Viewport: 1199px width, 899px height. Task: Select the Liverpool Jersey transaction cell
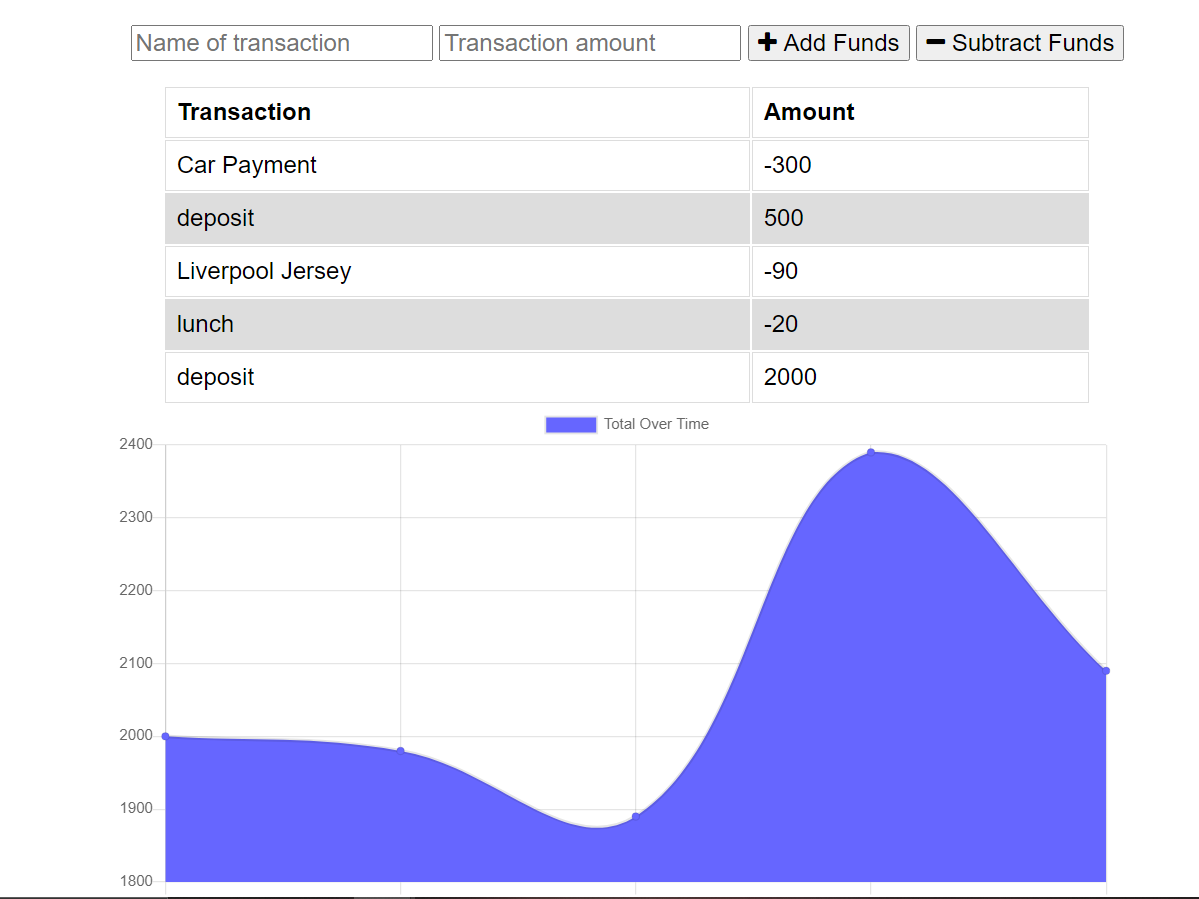pos(264,271)
